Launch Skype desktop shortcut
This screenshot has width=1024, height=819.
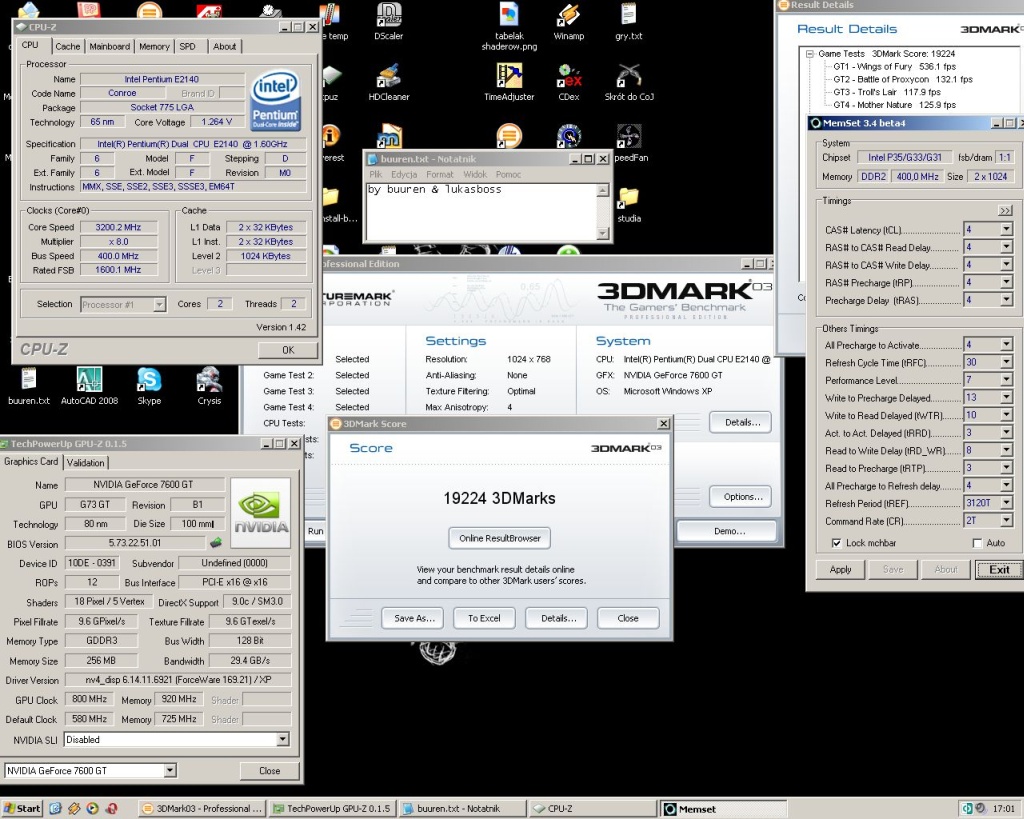[x=149, y=385]
